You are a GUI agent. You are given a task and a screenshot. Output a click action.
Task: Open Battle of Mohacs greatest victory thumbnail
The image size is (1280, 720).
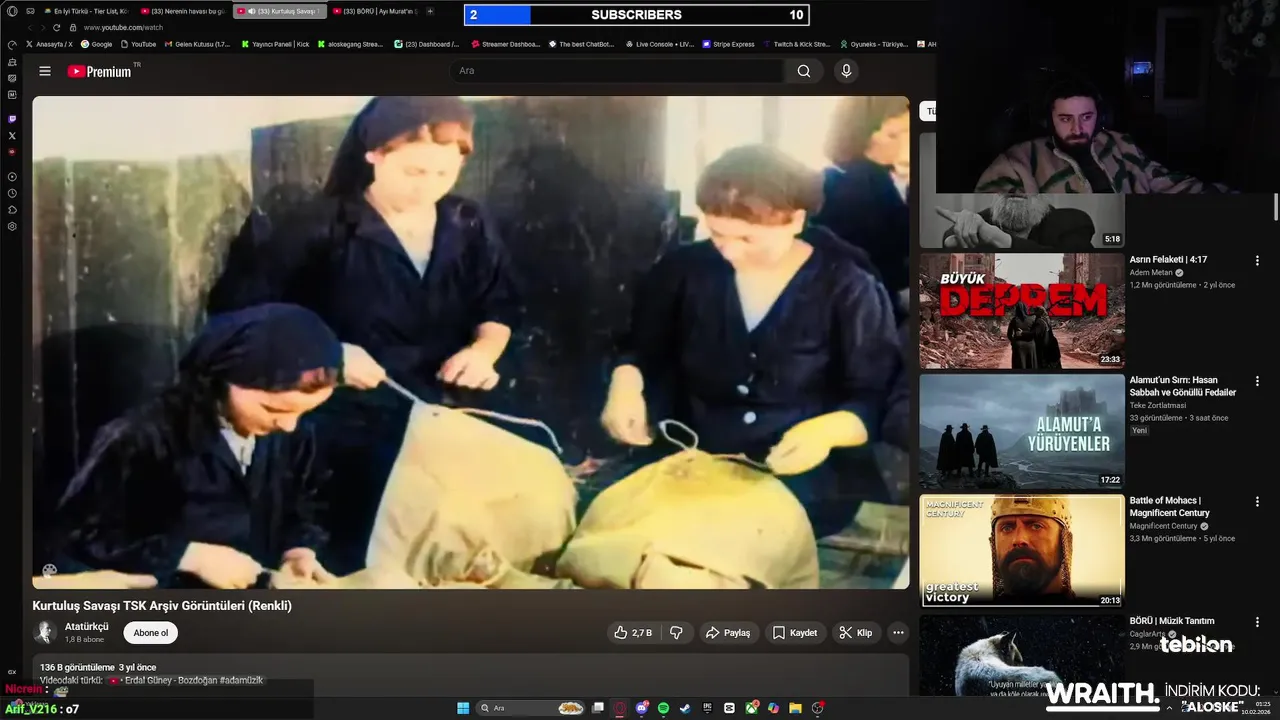pyautogui.click(x=1022, y=552)
